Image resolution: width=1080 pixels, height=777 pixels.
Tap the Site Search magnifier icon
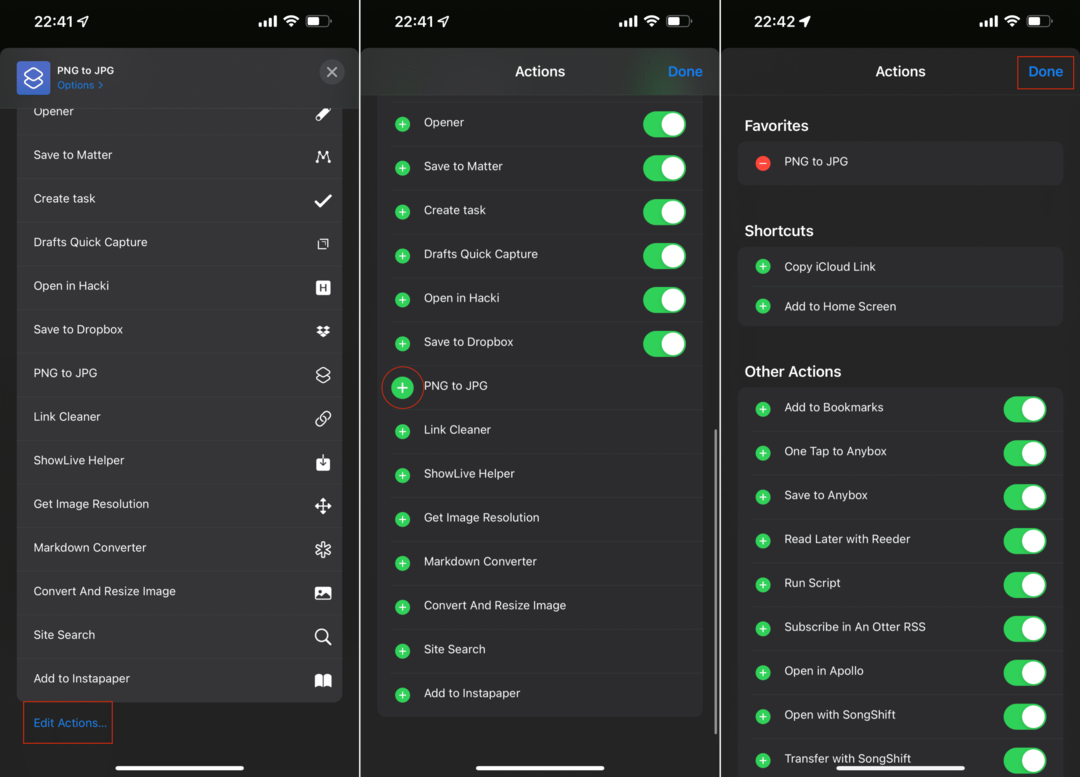322,636
